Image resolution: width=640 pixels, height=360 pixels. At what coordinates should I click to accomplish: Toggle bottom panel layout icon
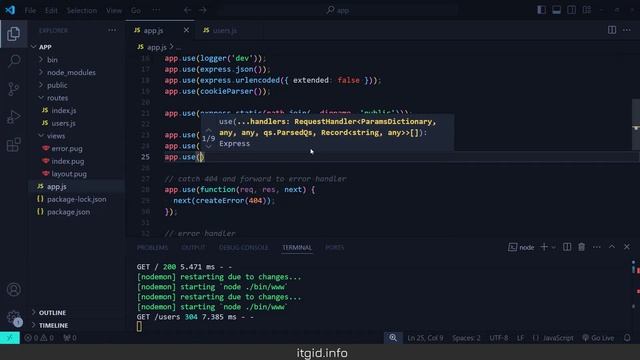[556, 10]
